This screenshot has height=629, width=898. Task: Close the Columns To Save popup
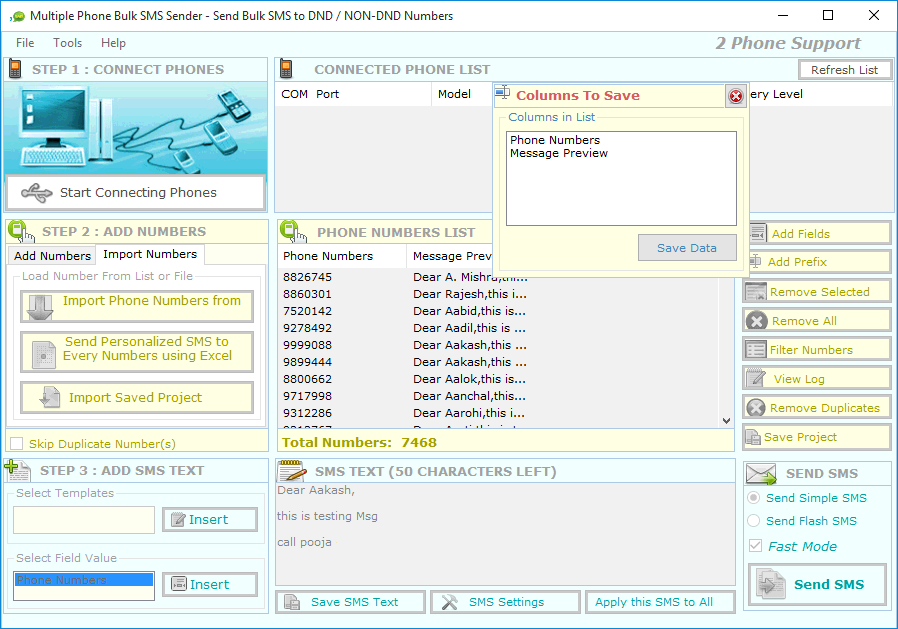point(735,96)
